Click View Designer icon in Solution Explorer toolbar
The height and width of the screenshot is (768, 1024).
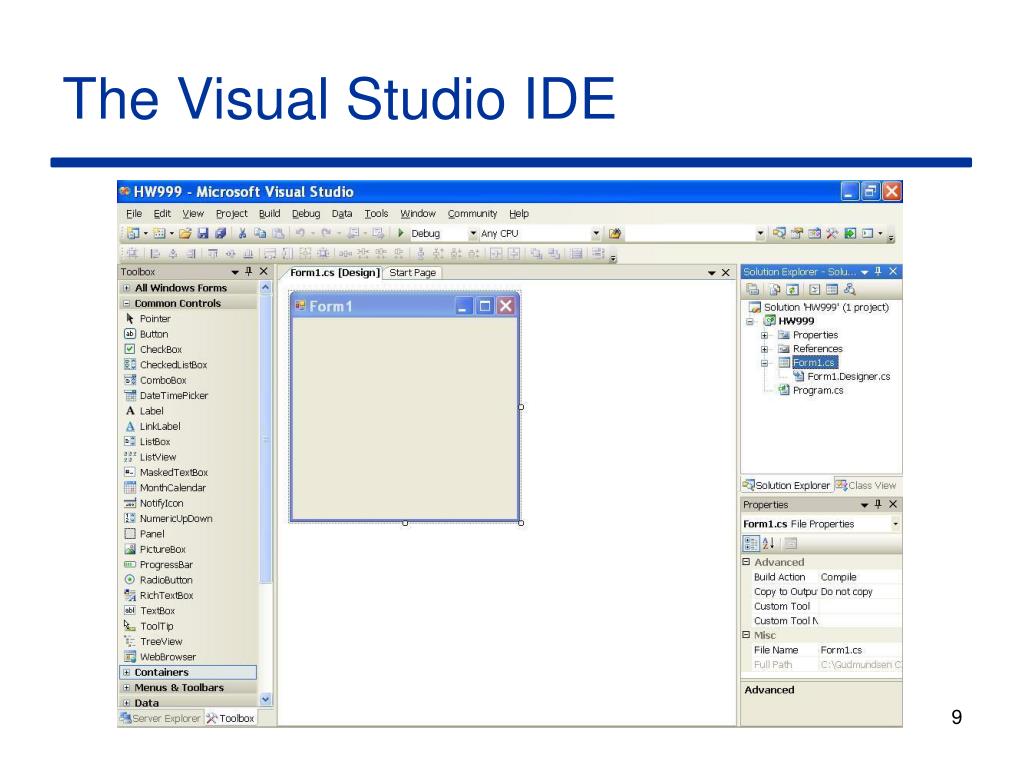[832, 289]
